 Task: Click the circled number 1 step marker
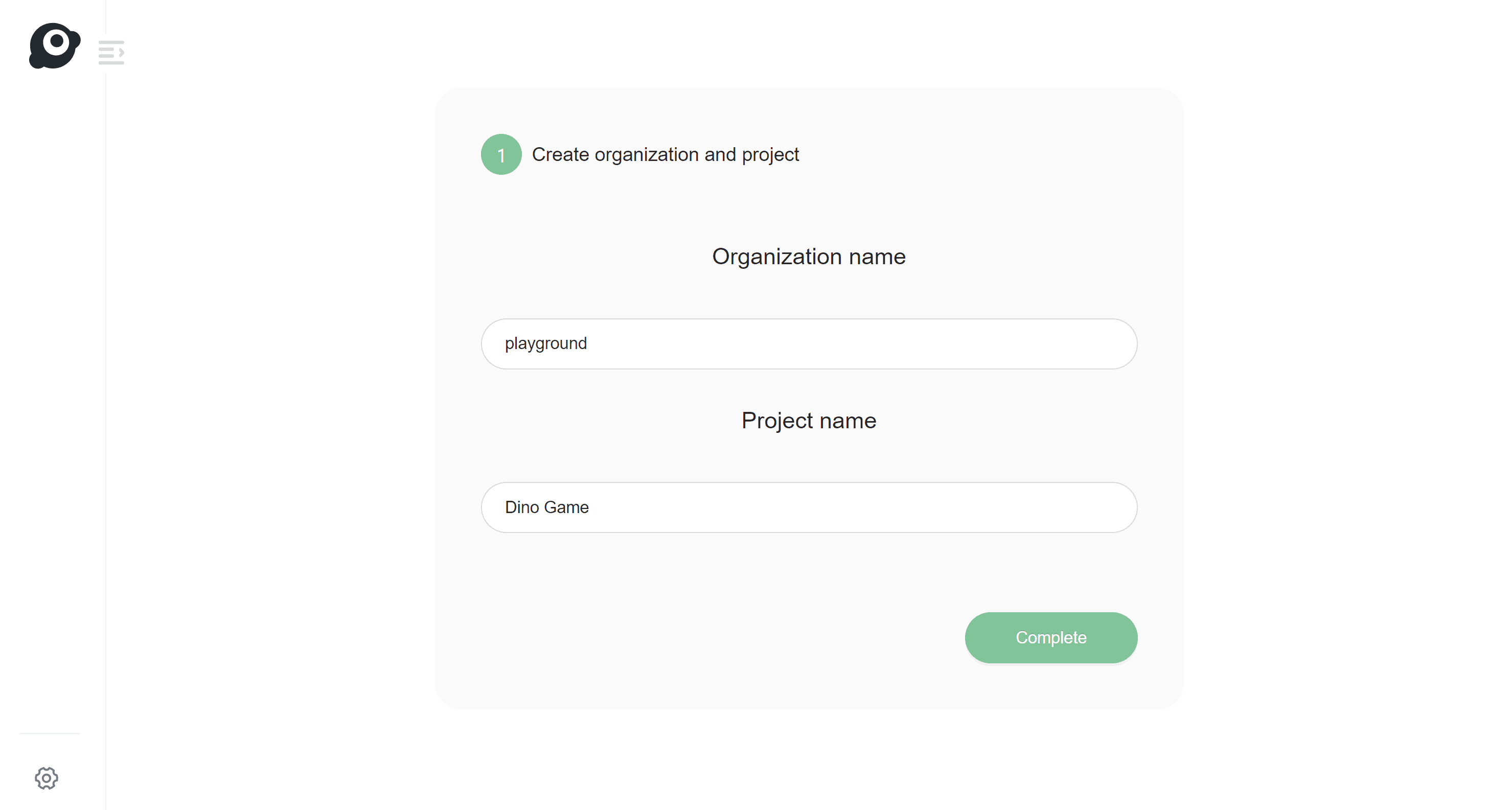point(500,154)
